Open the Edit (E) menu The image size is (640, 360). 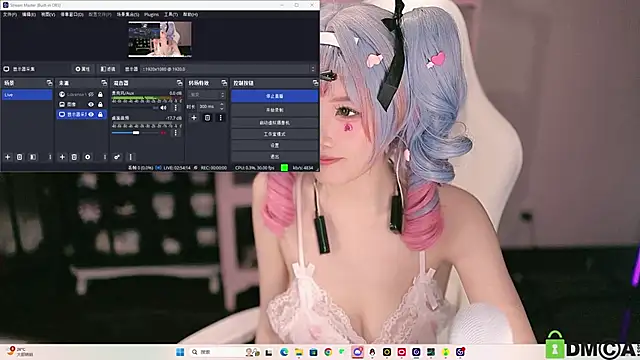point(29,14)
